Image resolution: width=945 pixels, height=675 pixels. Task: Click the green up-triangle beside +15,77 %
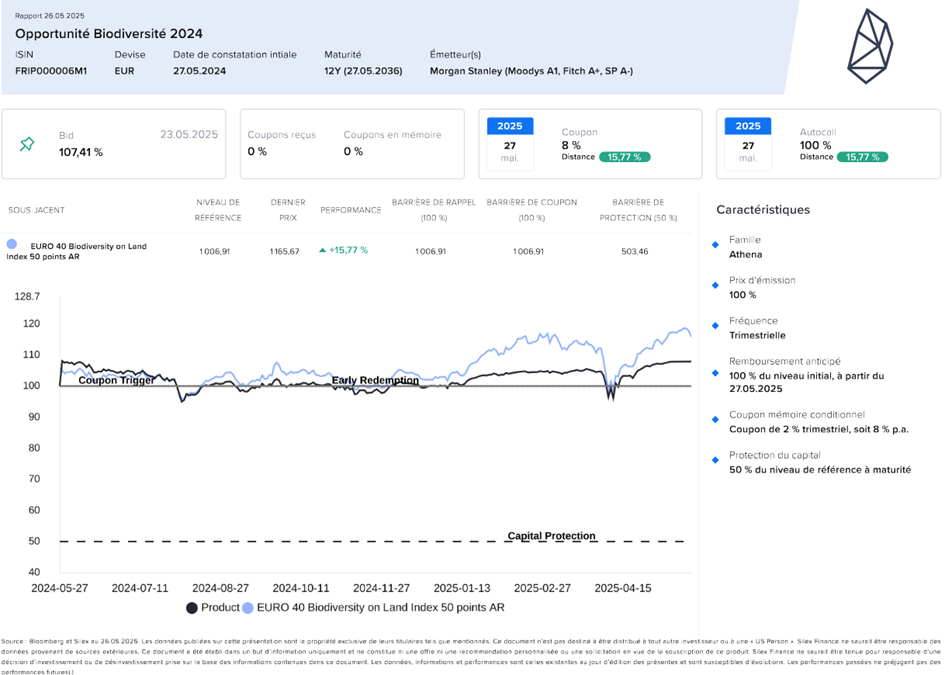(x=322, y=250)
